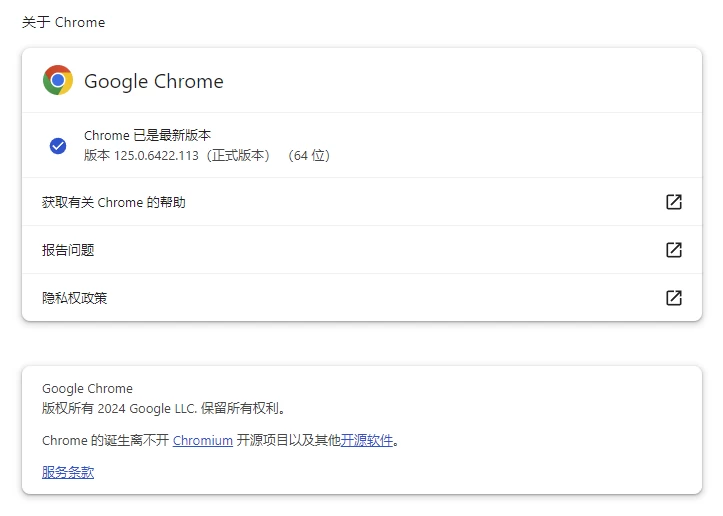Open the Chromium hyperlink
Screen dimensions: 723x516
tap(202, 440)
